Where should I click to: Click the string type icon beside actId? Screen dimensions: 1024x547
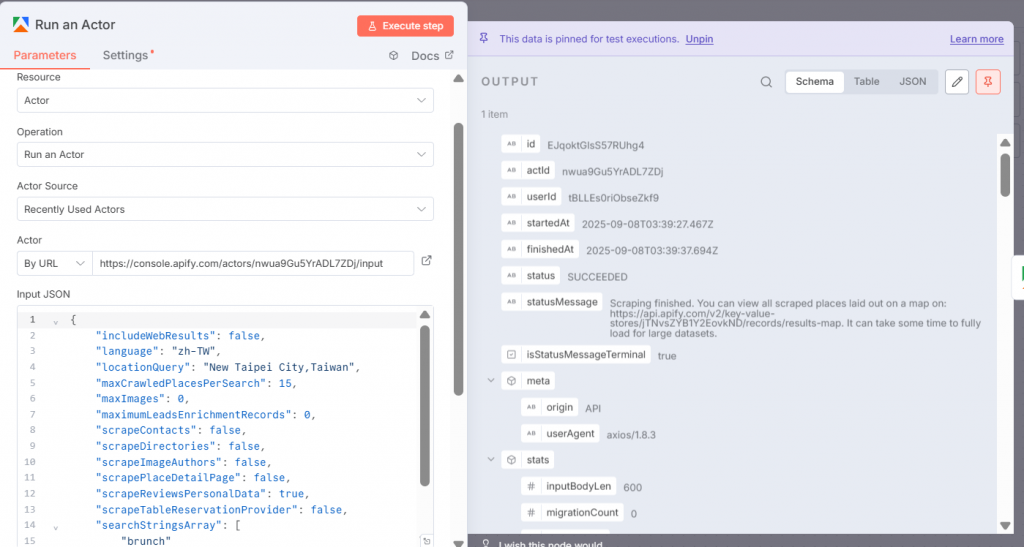[511, 170]
